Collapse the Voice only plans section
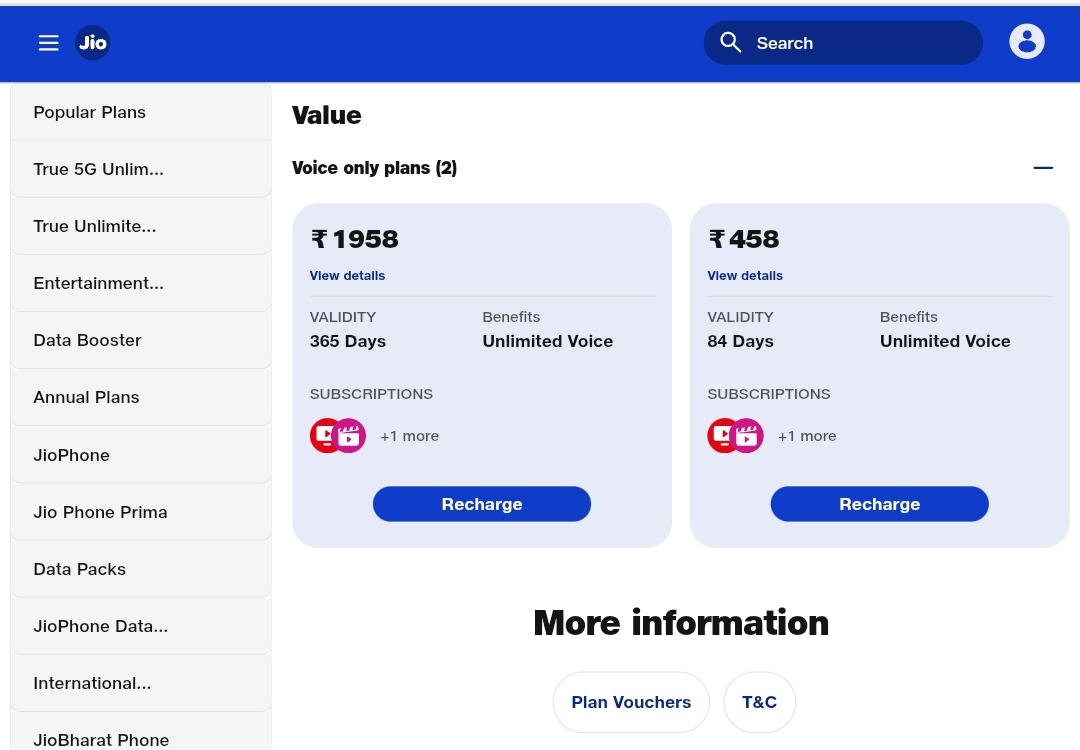The width and height of the screenshot is (1080, 750). [x=1042, y=168]
